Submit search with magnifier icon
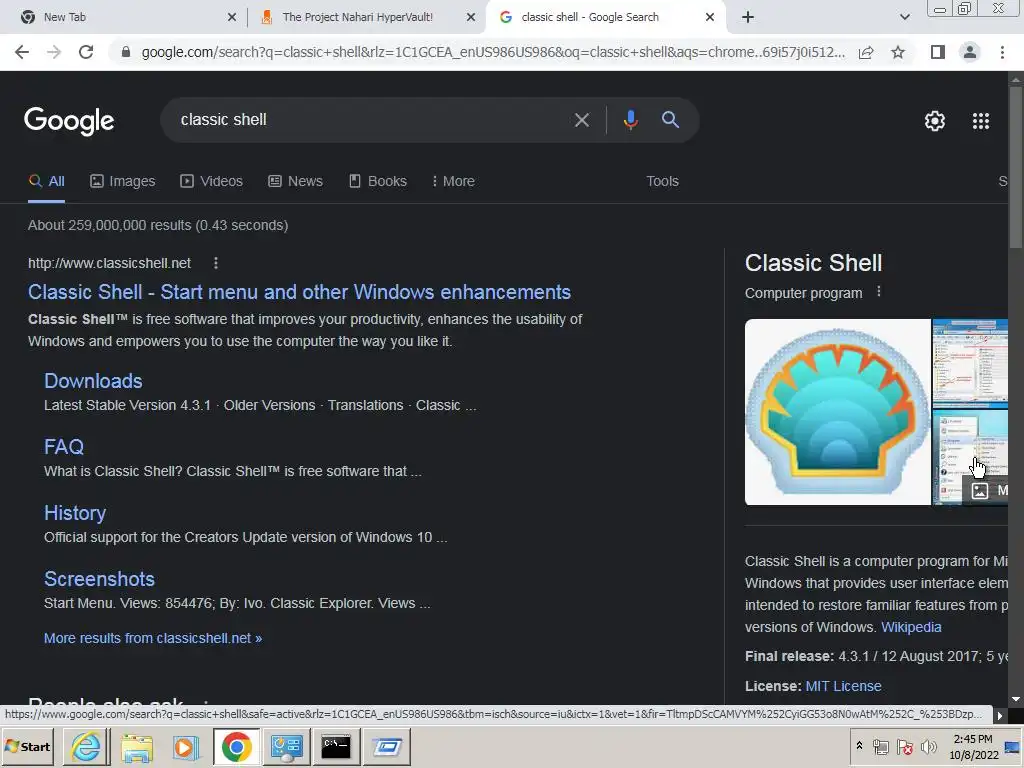The width and height of the screenshot is (1024, 768). [670, 120]
